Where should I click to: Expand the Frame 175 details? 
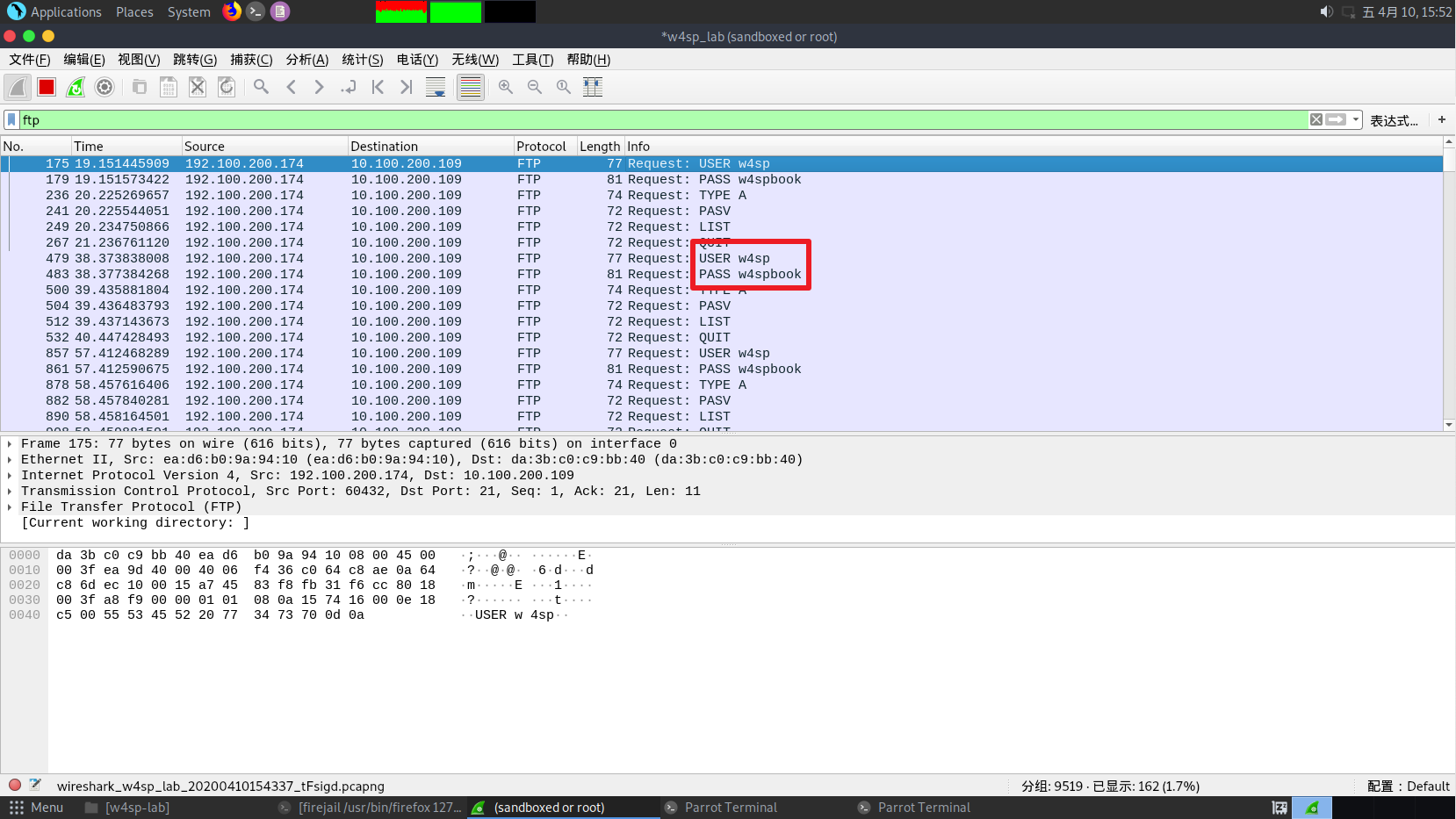pyautogui.click(x=10, y=444)
